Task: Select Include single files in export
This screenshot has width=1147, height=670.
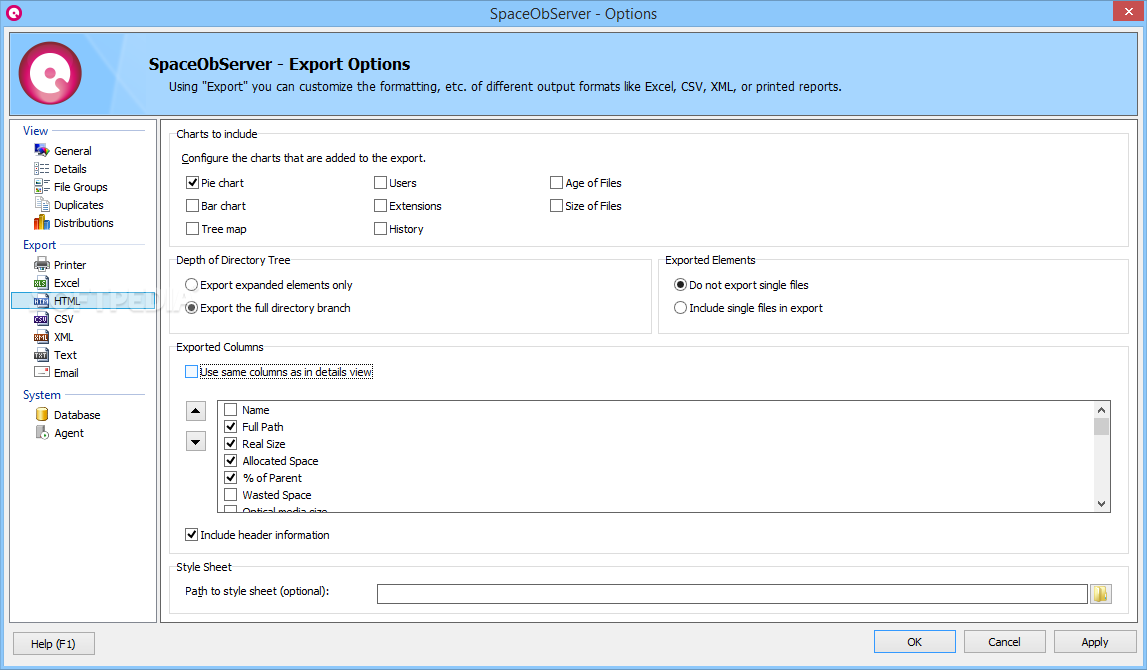Action: click(680, 308)
